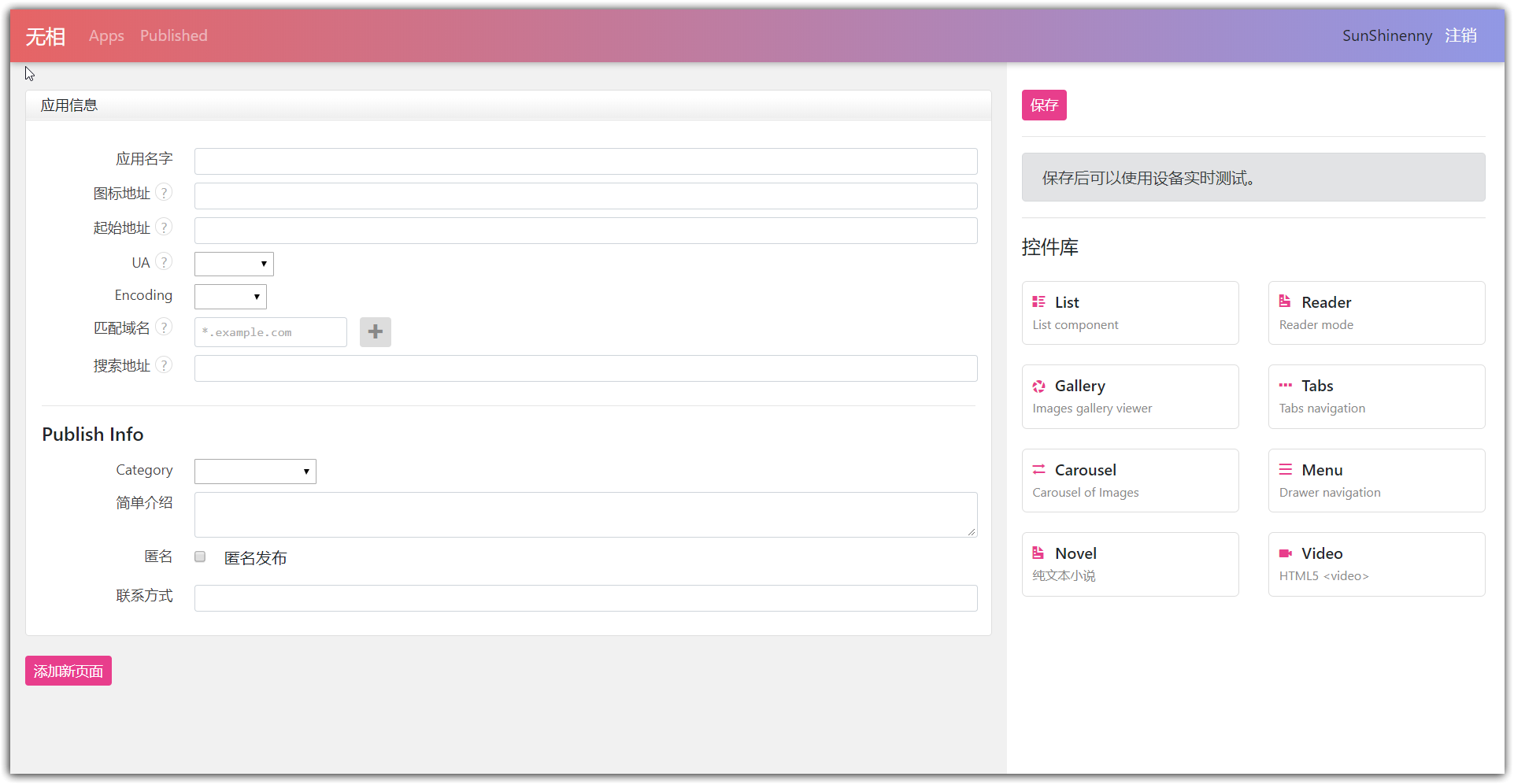
Task: Click the Novel component icon
Action: click(x=1038, y=553)
